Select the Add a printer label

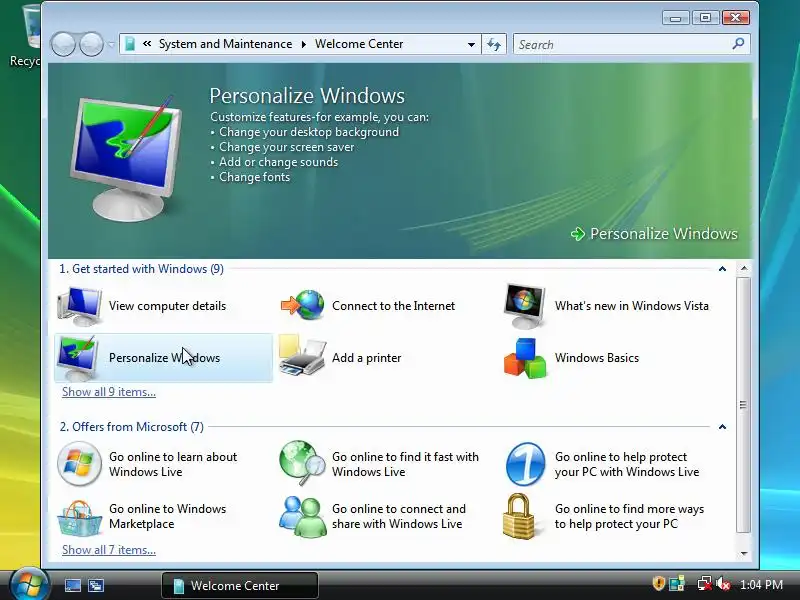[366, 358]
